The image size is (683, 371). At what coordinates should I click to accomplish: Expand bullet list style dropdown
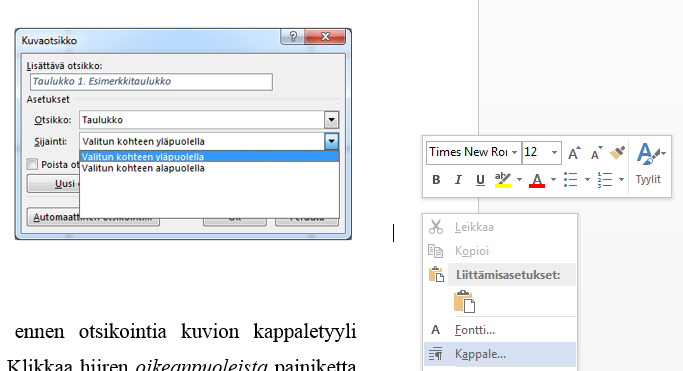pos(587,179)
